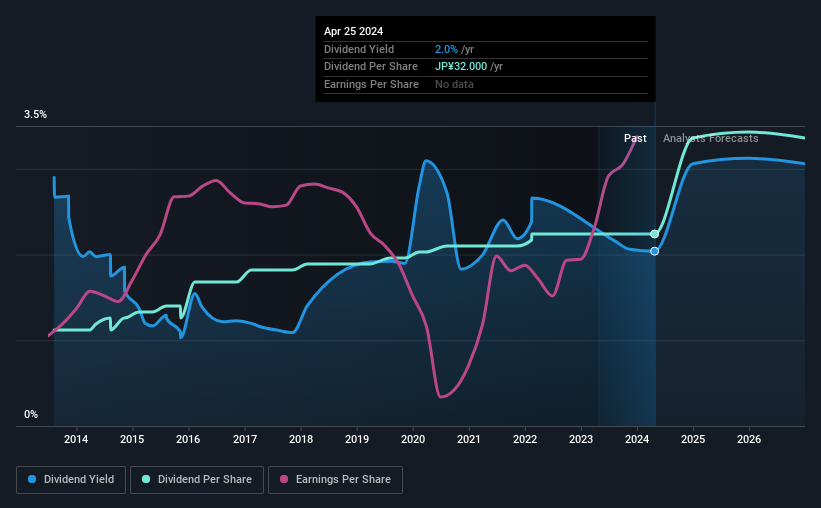Viewport: 821px width, 508px height.
Task: Click the pink Earnings Per Share legend dot
Action: [x=284, y=479]
